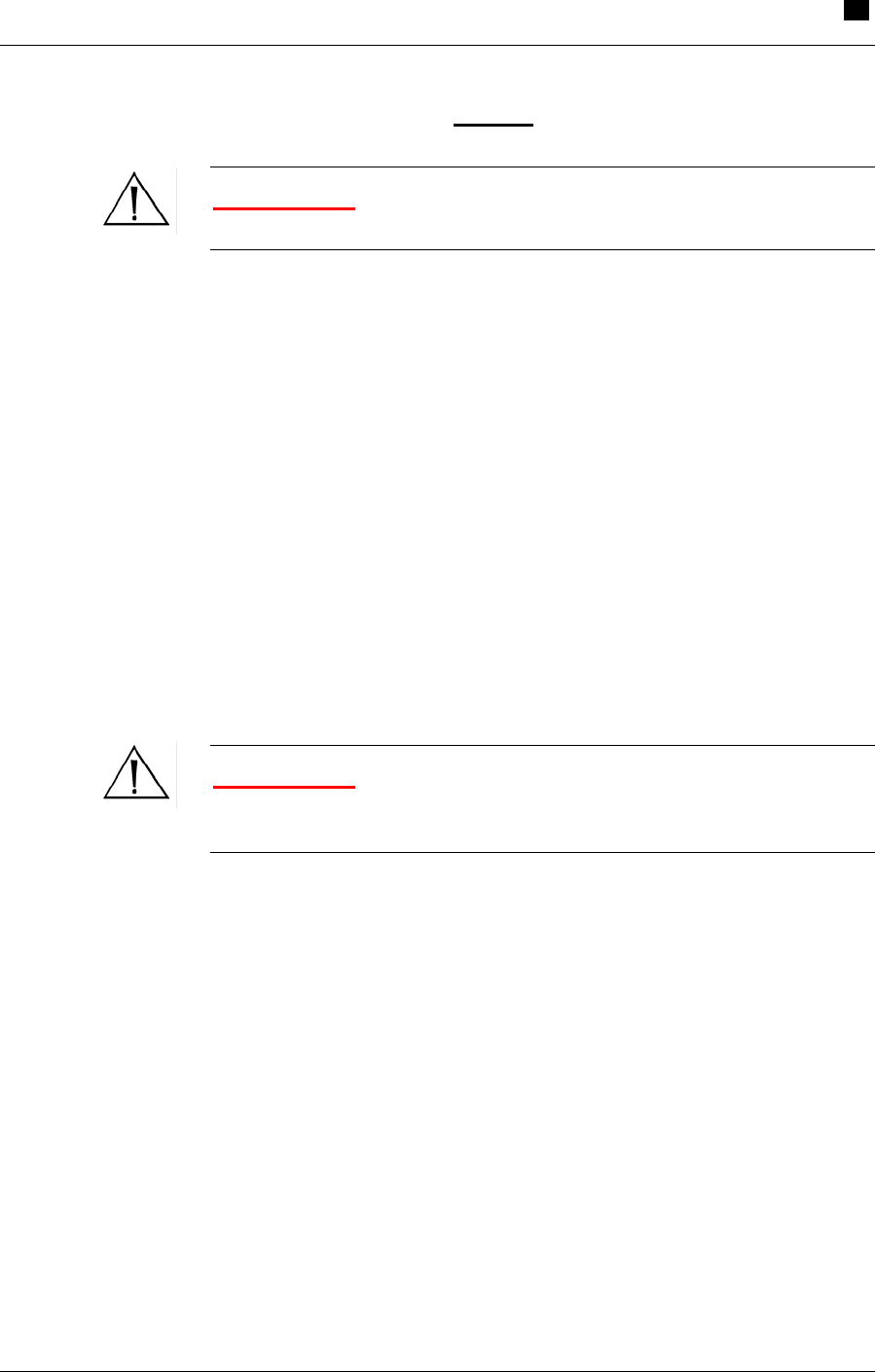The height and width of the screenshot is (1372, 875).
Task: Select the bottom border of the lower caution box
Action: click(x=543, y=853)
